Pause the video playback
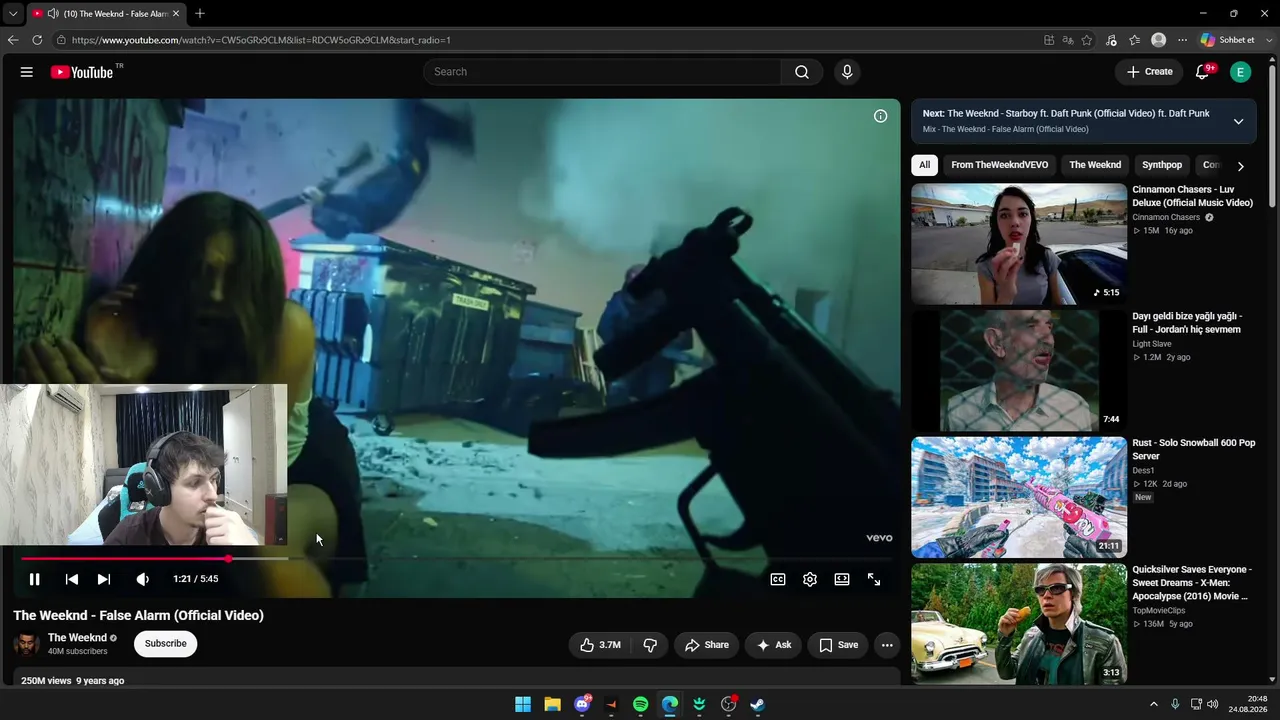The width and height of the screenshot is (1280, 720). point(34,579)
